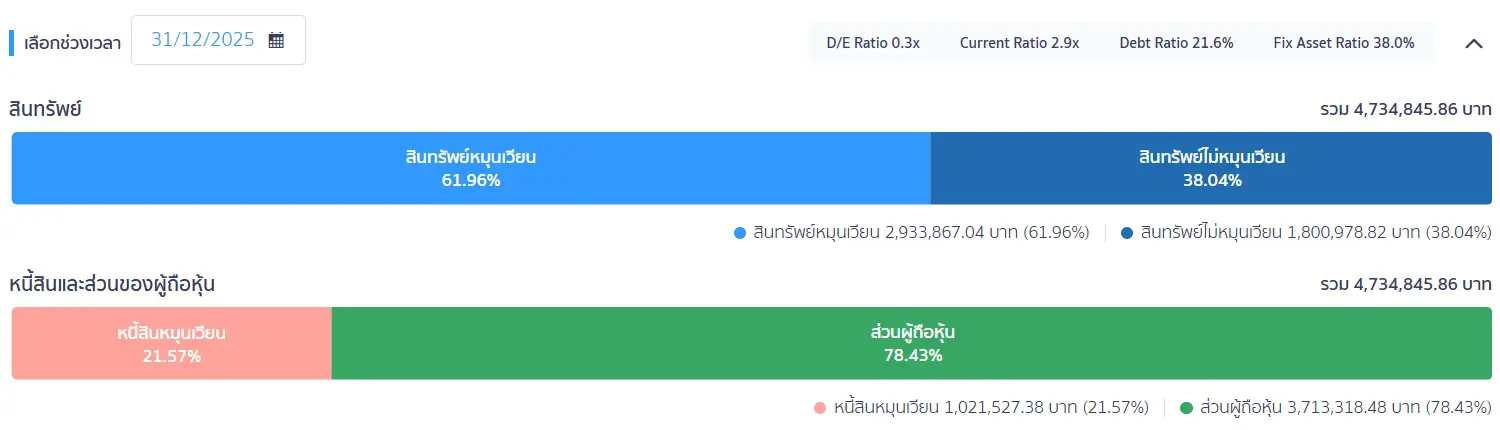Toggle green ส่วนผู้ถือหุ้น legend dot

tap(1187, 408)
